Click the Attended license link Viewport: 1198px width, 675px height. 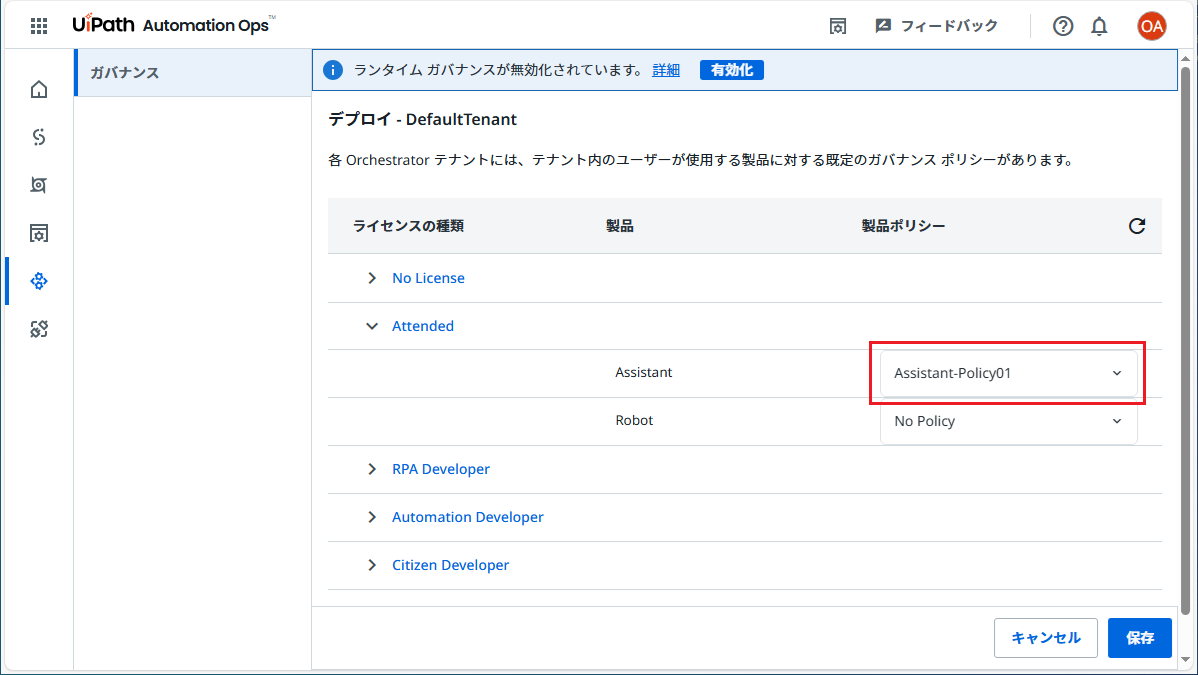(423, 326)
